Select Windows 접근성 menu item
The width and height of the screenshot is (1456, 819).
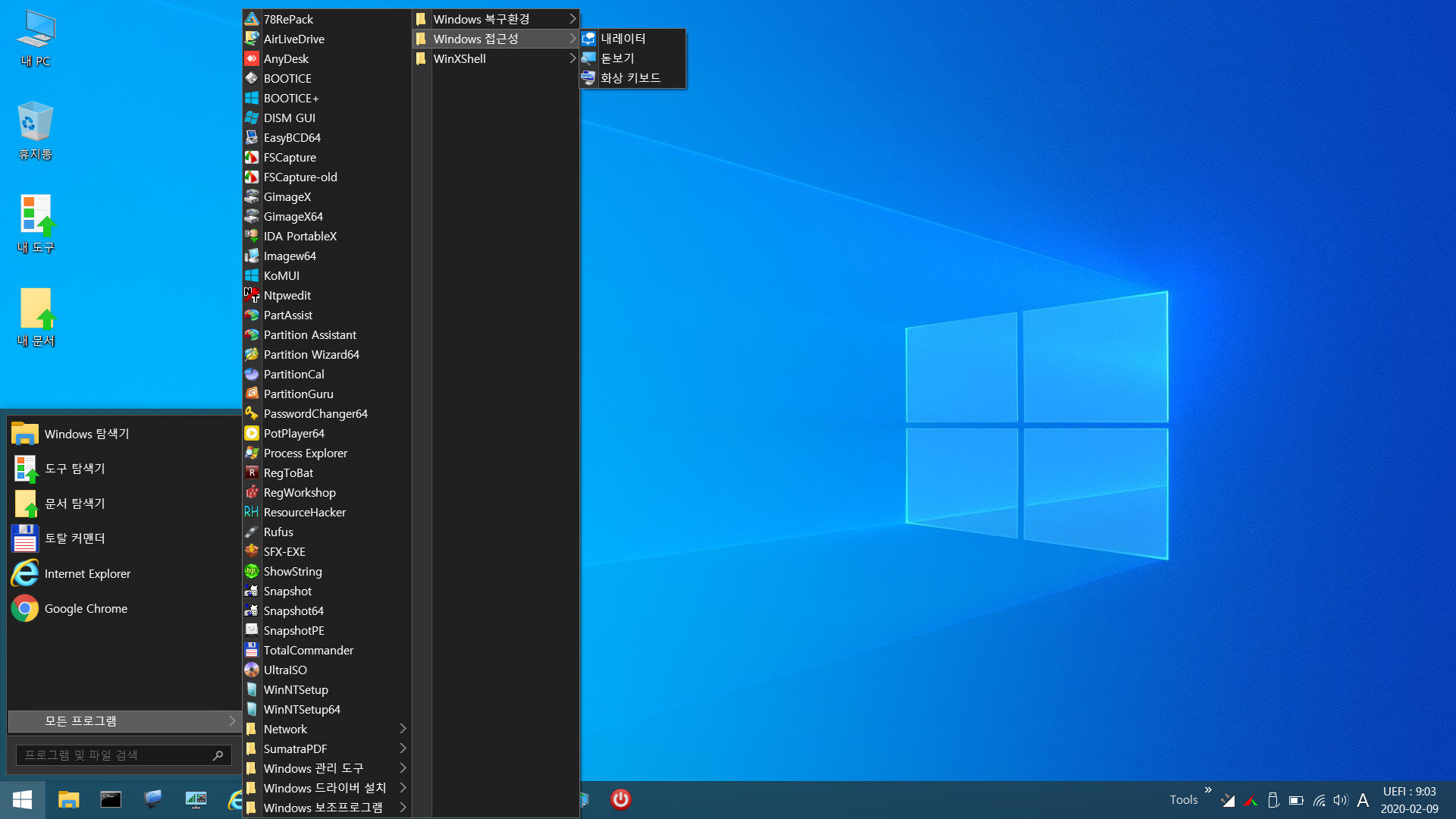click(496, 39)
